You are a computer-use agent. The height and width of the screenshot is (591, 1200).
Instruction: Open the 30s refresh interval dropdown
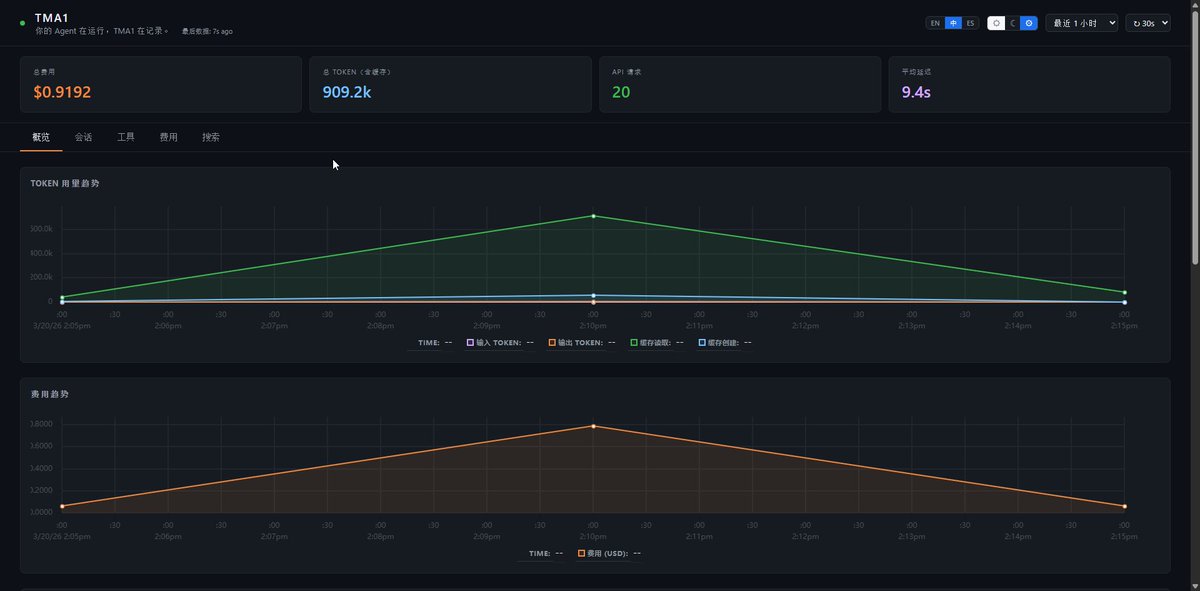(1148, 23)
